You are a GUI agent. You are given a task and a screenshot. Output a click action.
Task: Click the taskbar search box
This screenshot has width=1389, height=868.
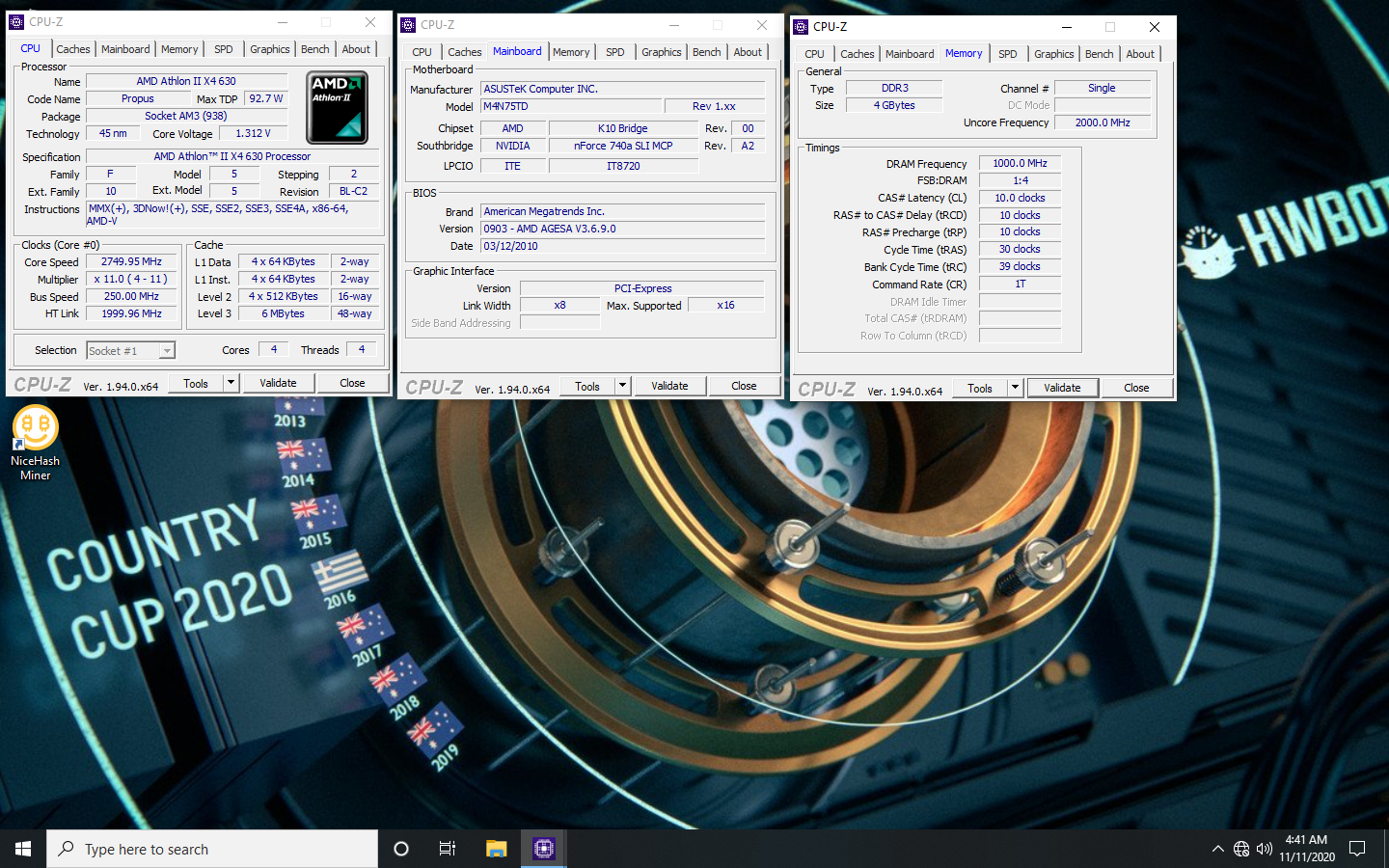[212, 849]
